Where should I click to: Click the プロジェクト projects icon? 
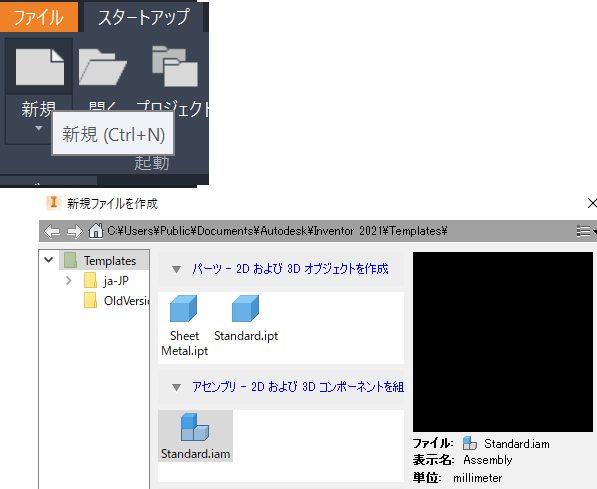175,66
